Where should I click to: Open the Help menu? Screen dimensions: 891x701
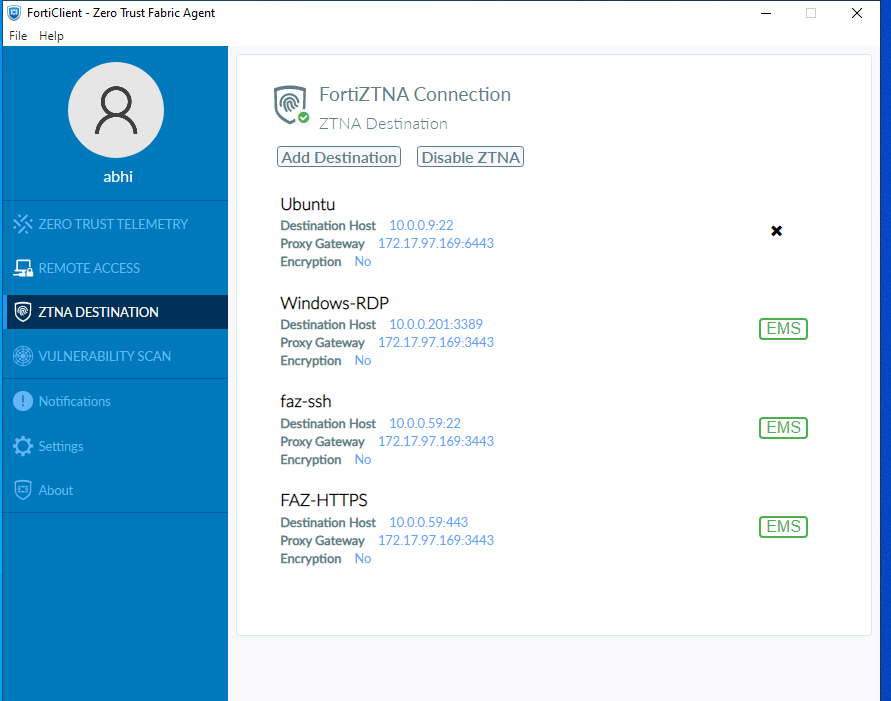point(51,36)
